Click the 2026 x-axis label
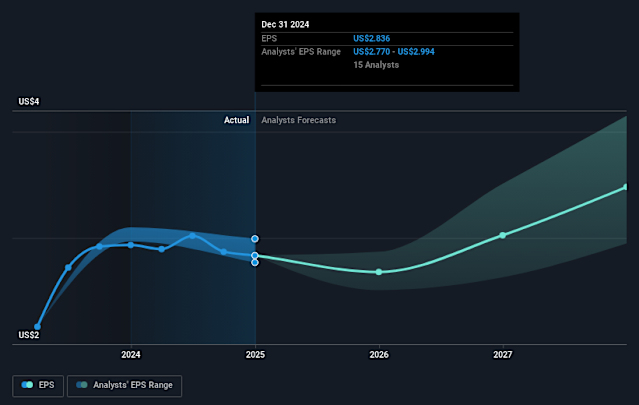 click(379, 355)
